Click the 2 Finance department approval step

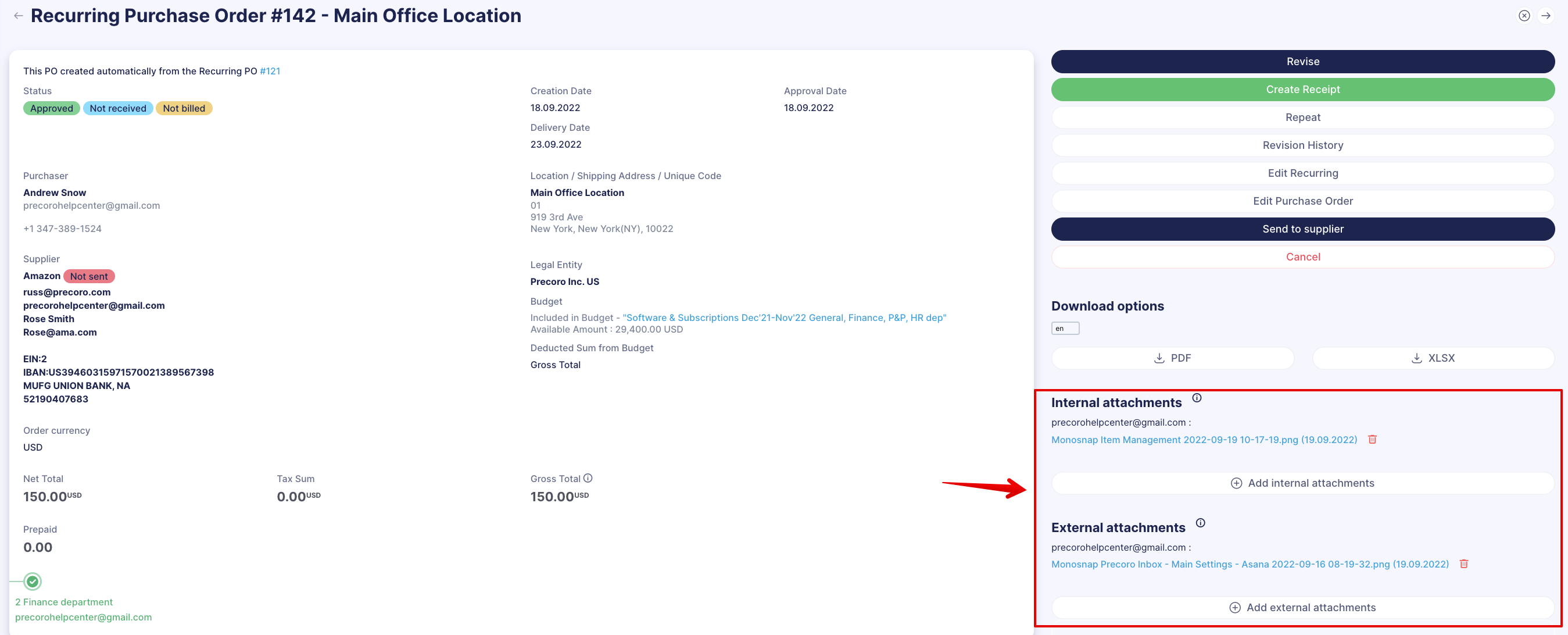point(64,602)
